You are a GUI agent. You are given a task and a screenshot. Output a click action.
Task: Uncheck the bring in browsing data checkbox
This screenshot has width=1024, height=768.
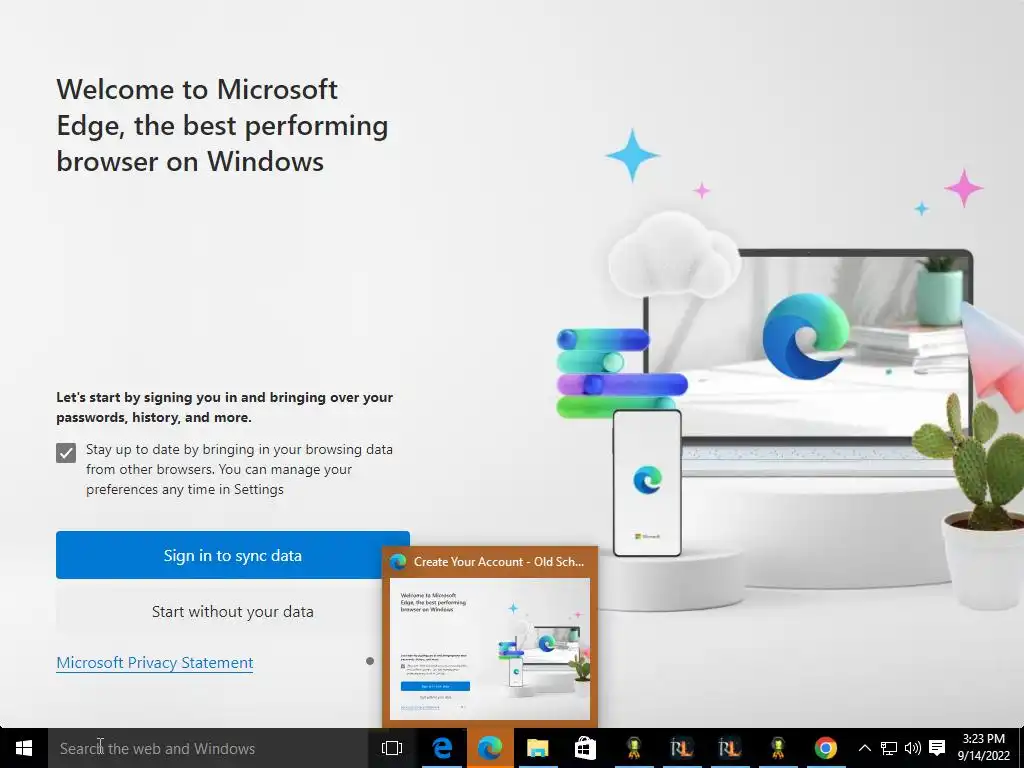[66, 453]
